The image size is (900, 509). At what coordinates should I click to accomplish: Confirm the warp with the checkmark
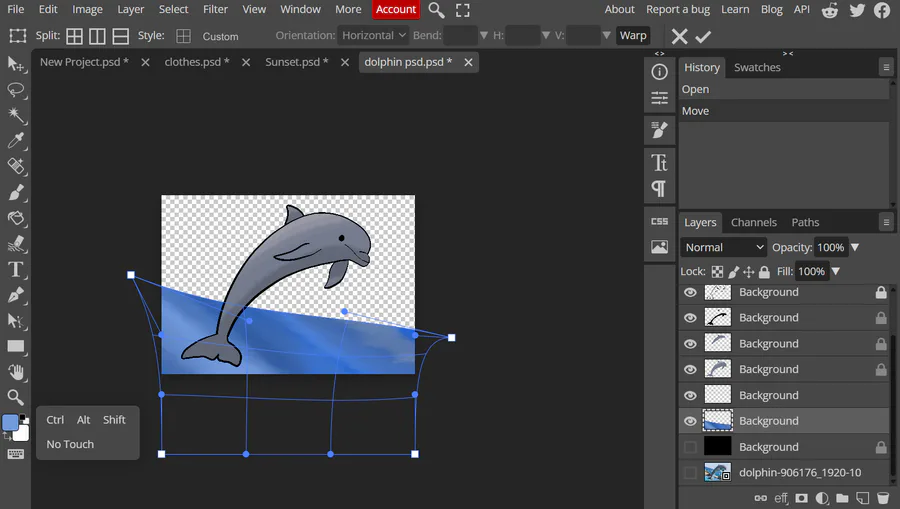(703, 36)
